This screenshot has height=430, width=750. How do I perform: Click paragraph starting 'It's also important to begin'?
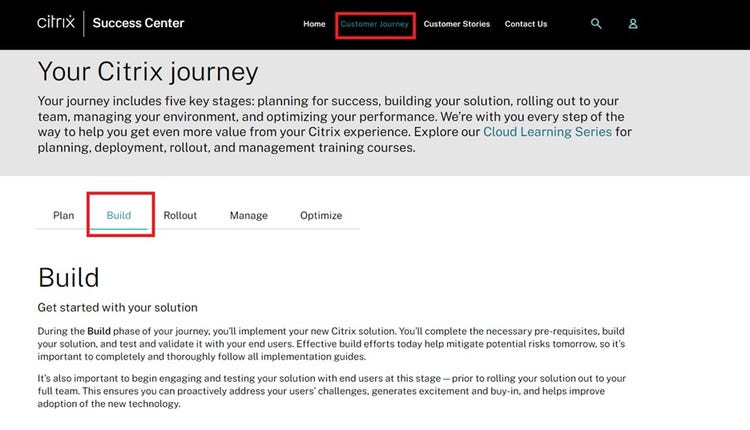coord(331,391)
